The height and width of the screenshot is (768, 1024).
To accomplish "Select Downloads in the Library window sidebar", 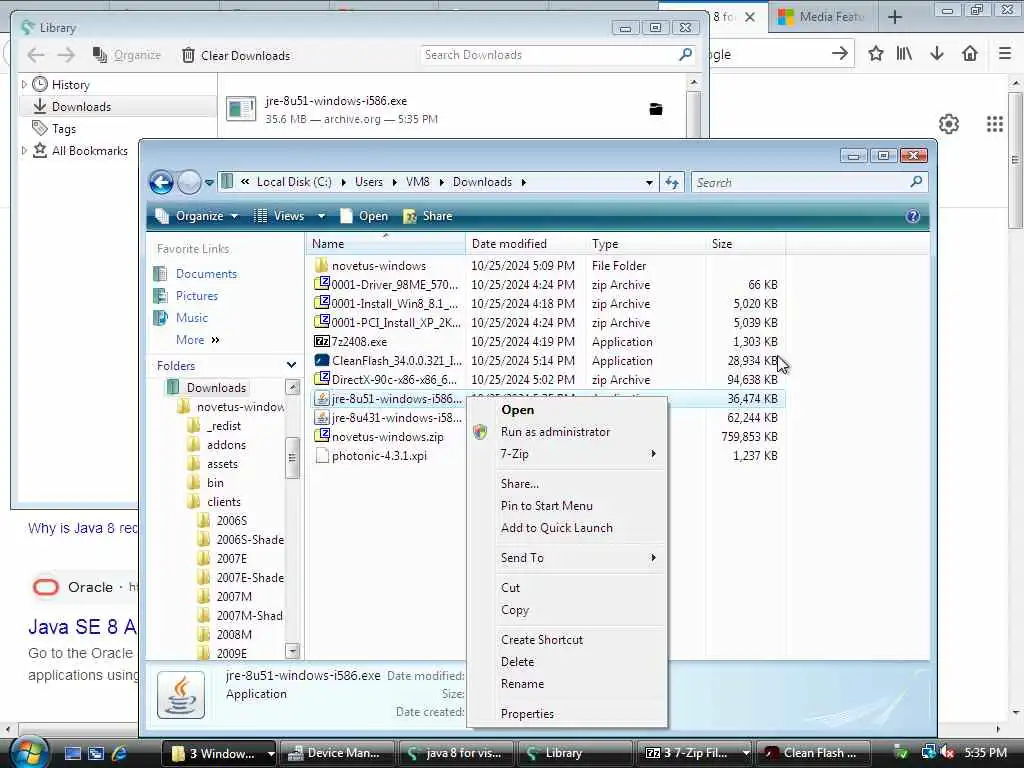I will pyautogui.click(x=81, y=106).
